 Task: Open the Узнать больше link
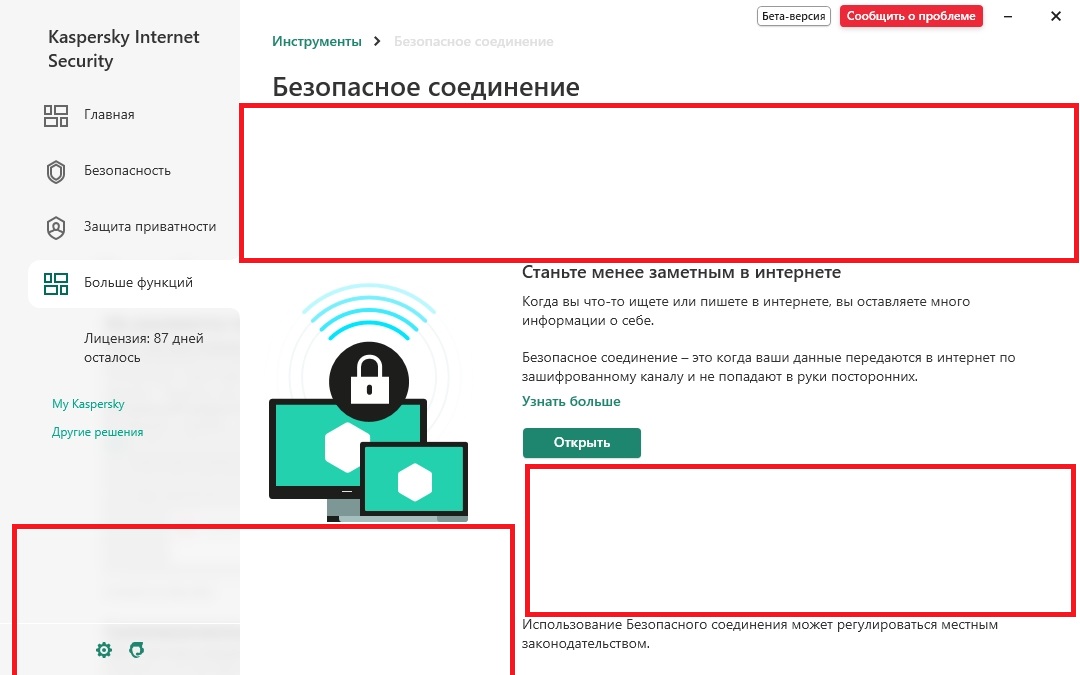(x=571, y=402)
